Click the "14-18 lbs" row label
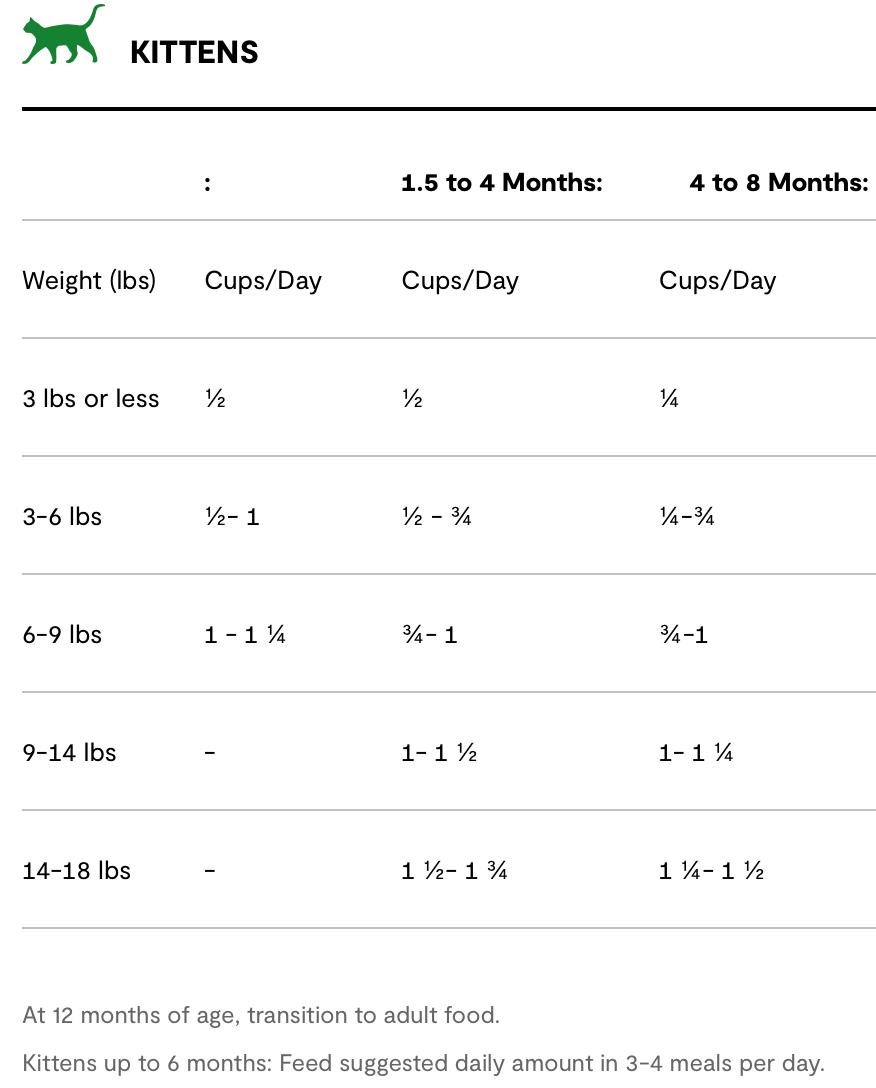Screen dimensions: 876x1088 76,871
